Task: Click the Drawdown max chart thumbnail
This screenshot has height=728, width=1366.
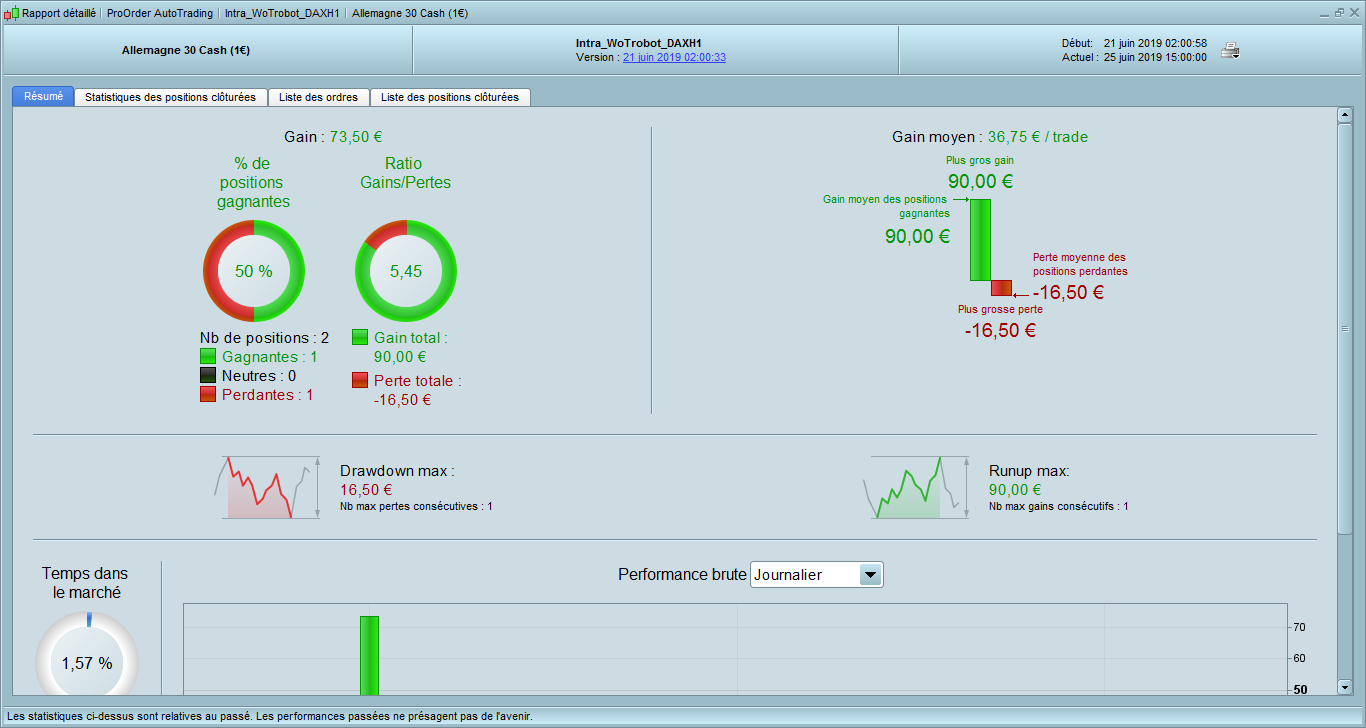Action: point(268,487)
